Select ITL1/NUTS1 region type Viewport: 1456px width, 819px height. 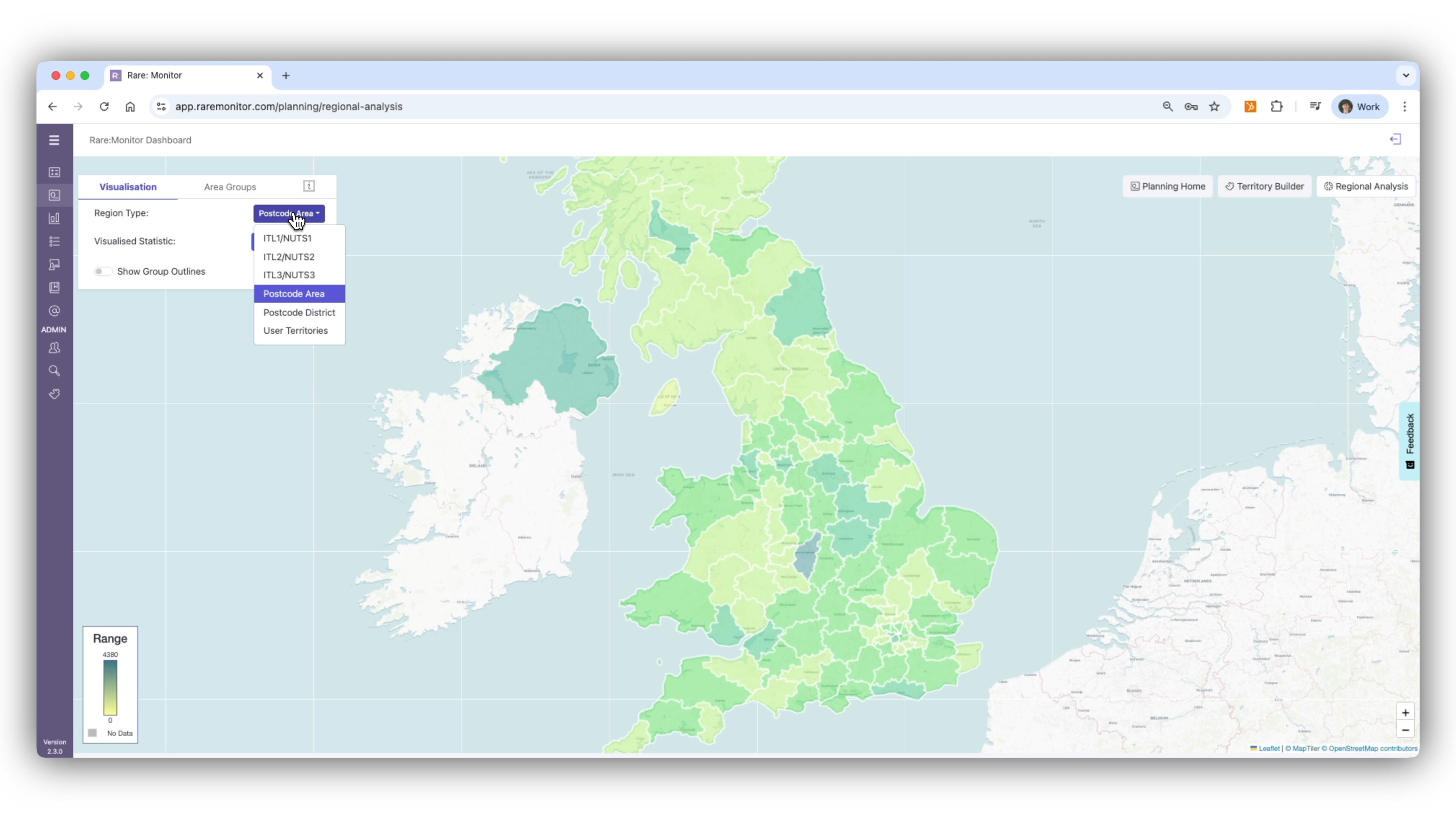pyautogui.click(x=299, y=238)
